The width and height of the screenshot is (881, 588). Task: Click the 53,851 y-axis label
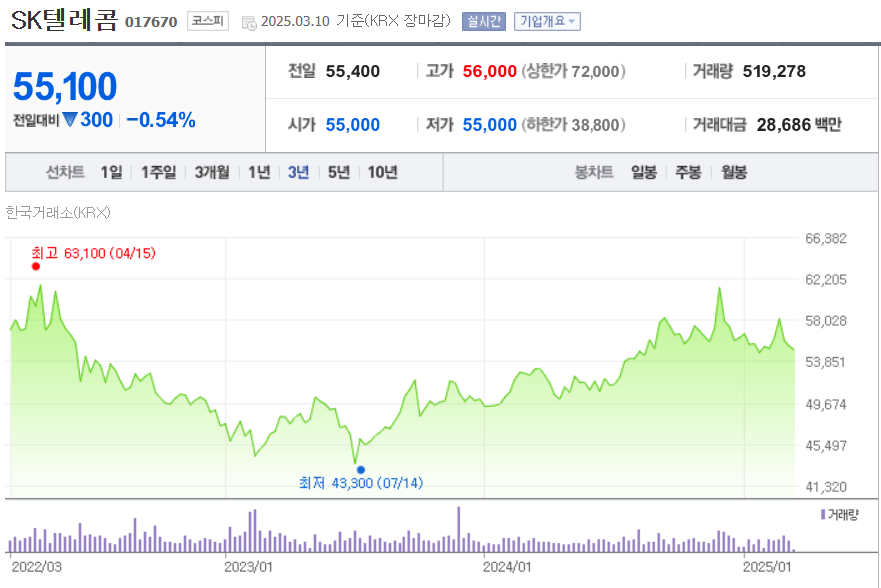(826, 362)
